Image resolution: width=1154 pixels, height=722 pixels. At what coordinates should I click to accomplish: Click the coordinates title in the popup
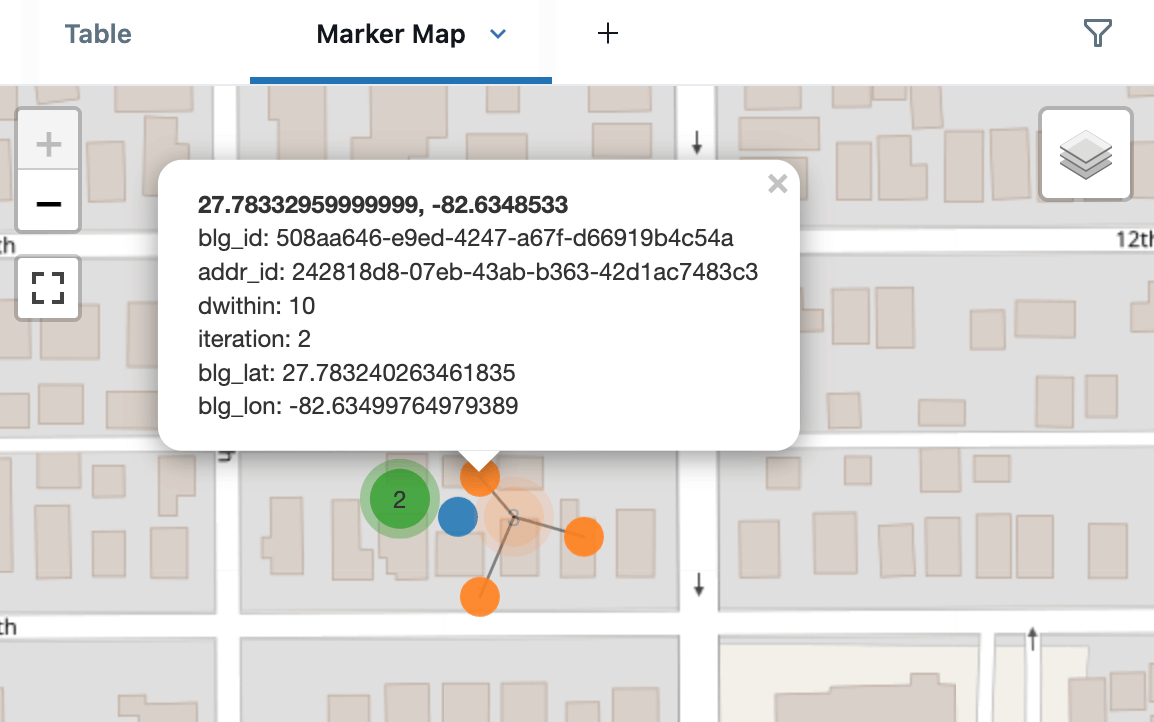[383, 205]
